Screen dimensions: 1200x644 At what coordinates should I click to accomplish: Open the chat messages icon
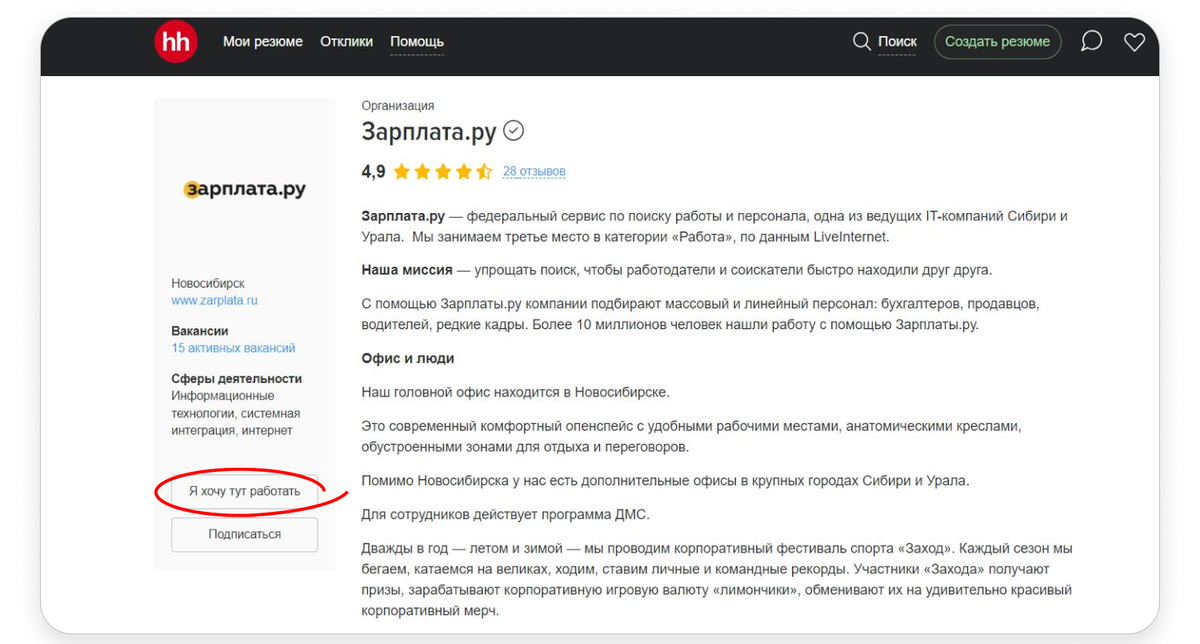[1092, 41]
